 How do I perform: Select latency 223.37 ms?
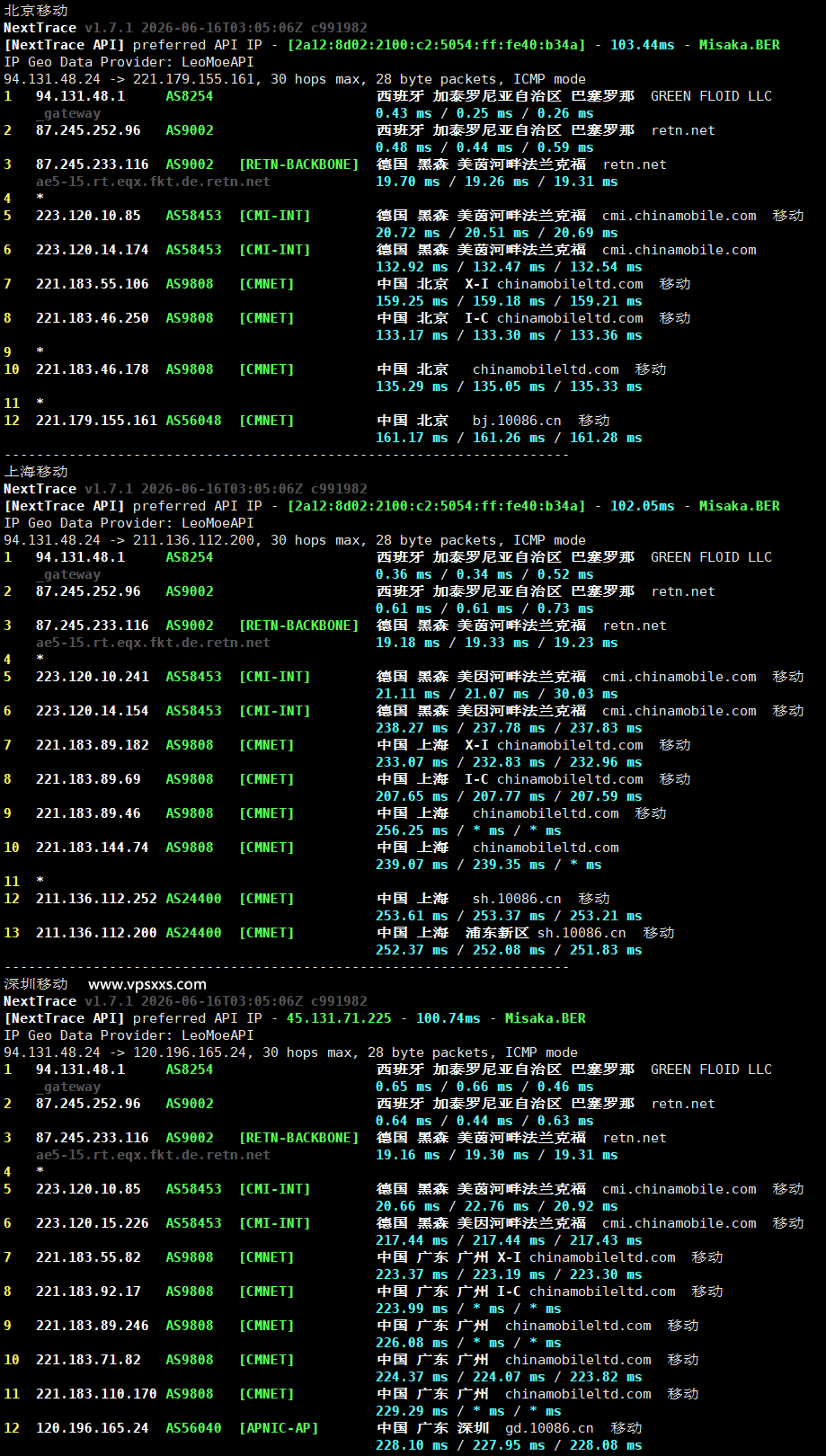[412, 1274]
